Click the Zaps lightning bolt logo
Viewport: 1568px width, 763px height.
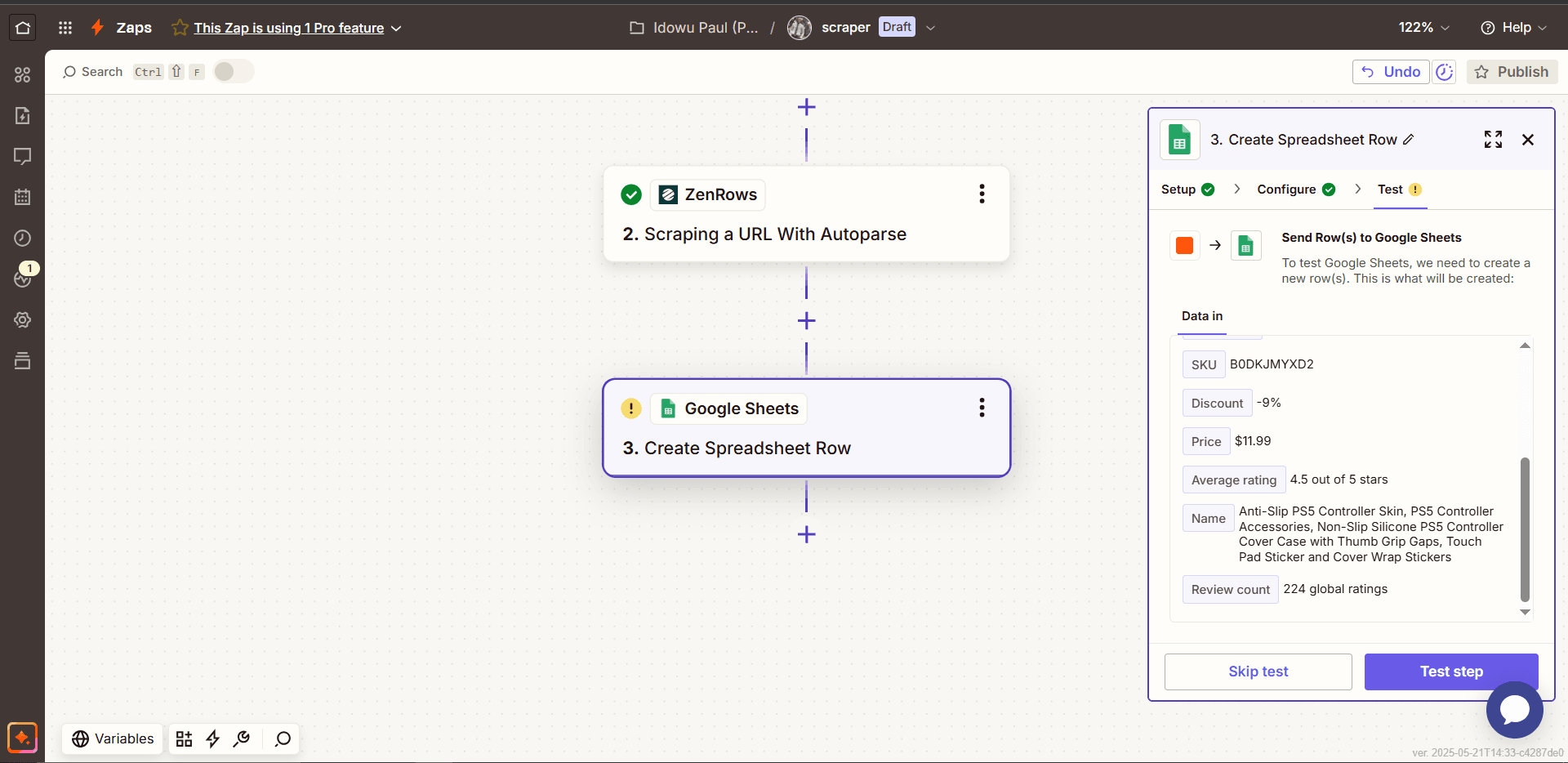click(97, 28)
